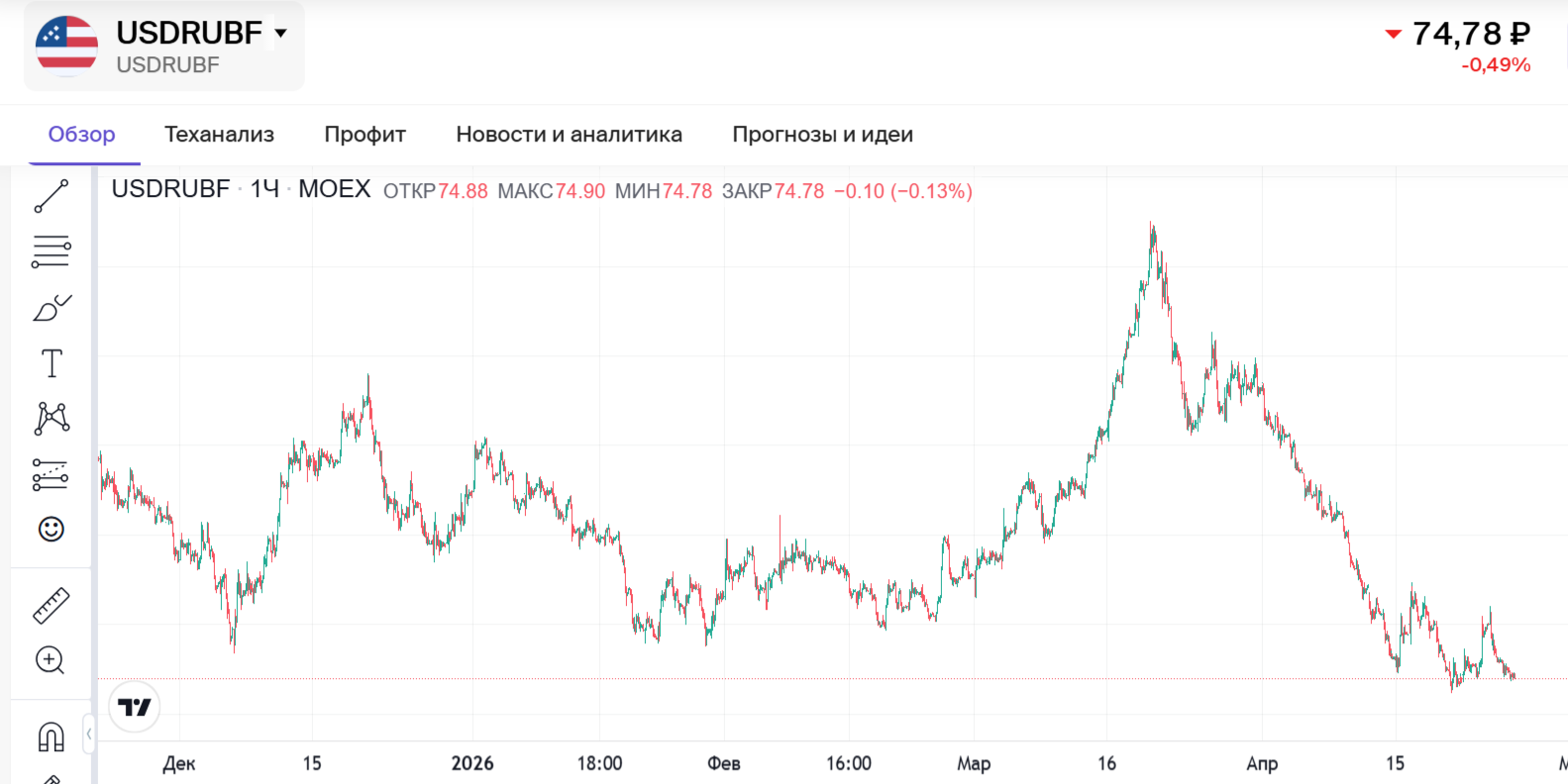The width and height of the screenshot is (1568, 784).
Task: Select the ruler measure tool
Action: (x=52, y=605)
